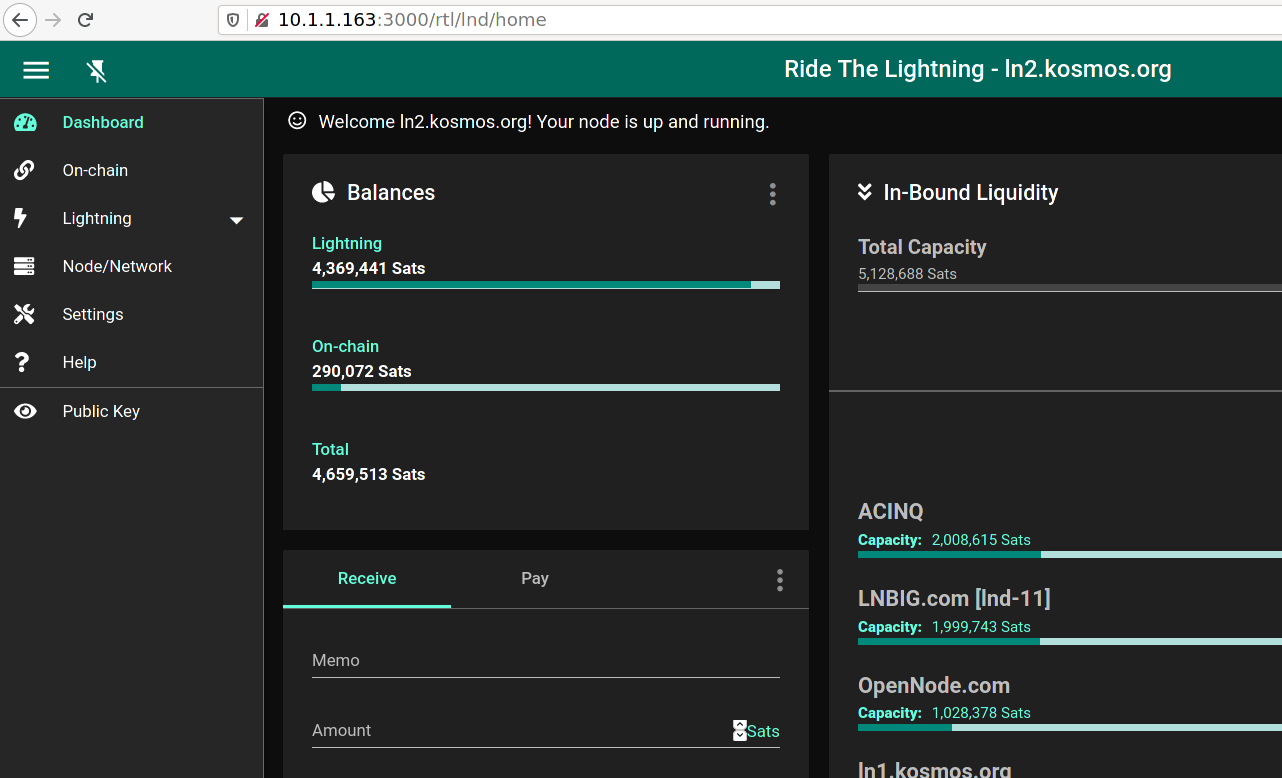Click the Amount input field
Image resolution: width=1282 pixels, height=778 pixels.
click(520, 731)
